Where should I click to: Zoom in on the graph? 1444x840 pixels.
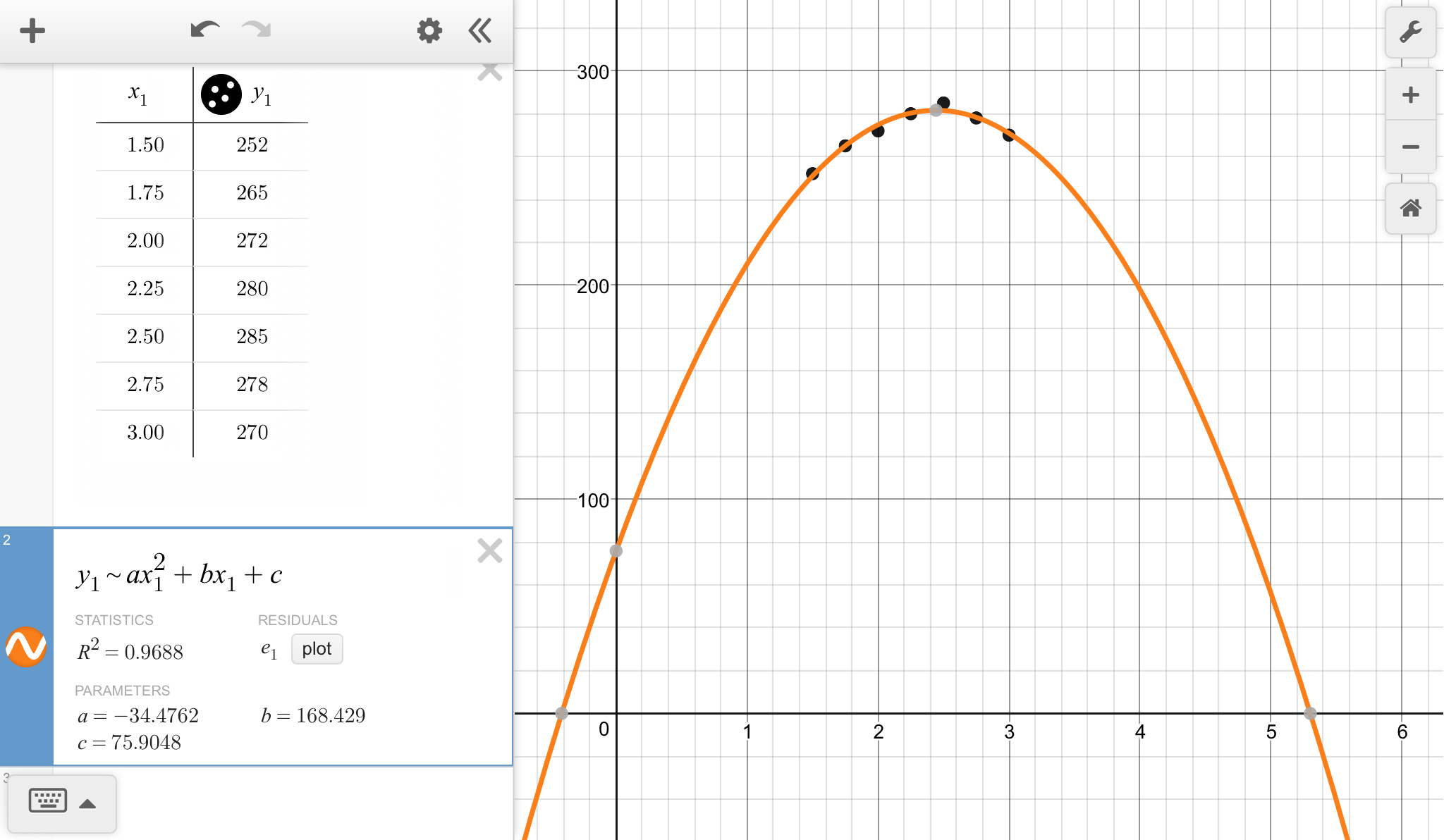coord(1410,95)
